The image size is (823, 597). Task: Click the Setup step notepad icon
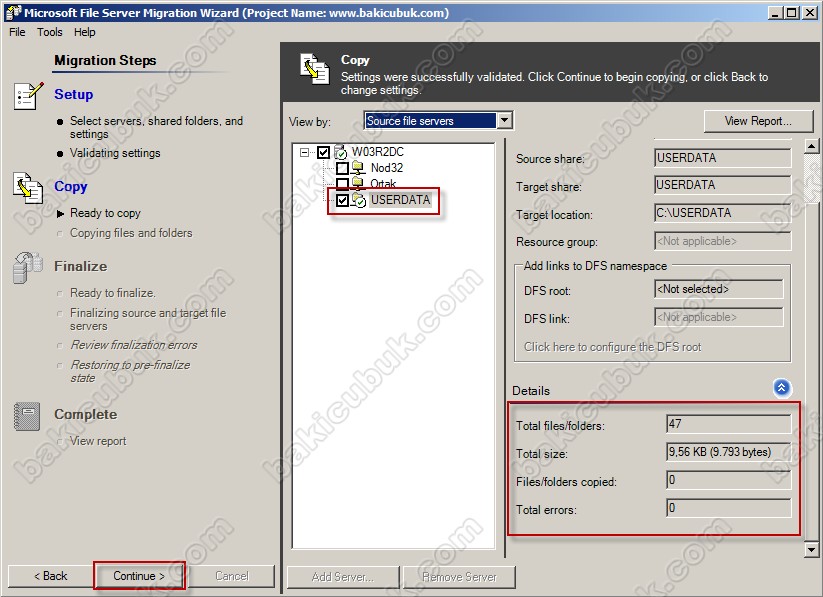(x=28, y=96)
